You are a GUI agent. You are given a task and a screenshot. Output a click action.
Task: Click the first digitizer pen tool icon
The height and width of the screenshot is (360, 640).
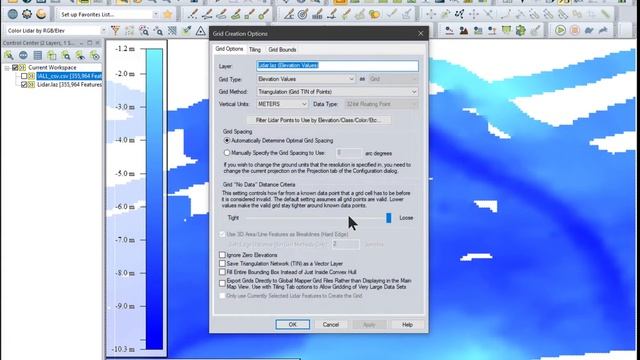click(193, 15)
